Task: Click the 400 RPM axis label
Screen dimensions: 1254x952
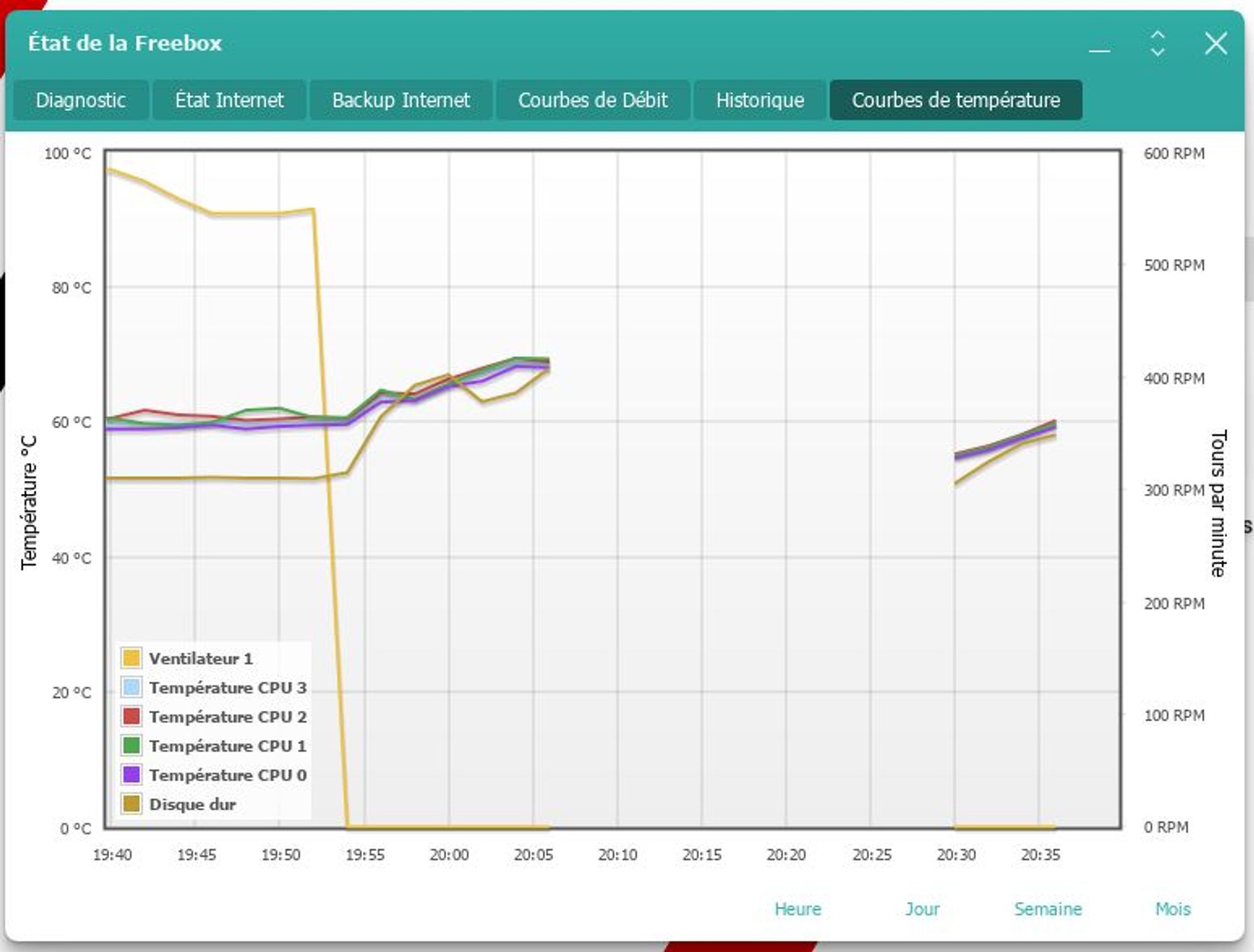Action: coord(1174,379)
